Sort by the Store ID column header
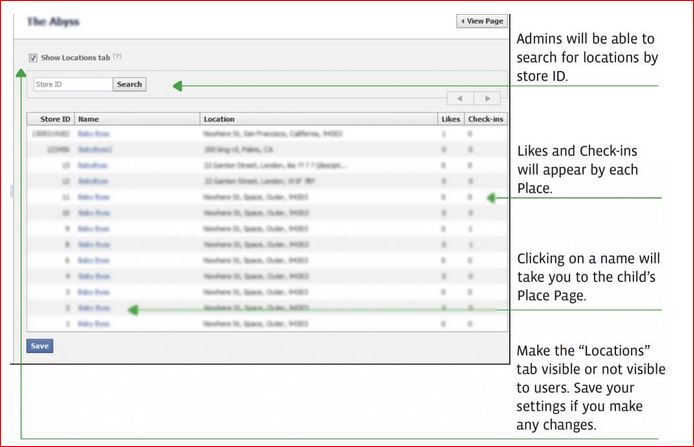The image size is (694, 447). pos(51,119)
